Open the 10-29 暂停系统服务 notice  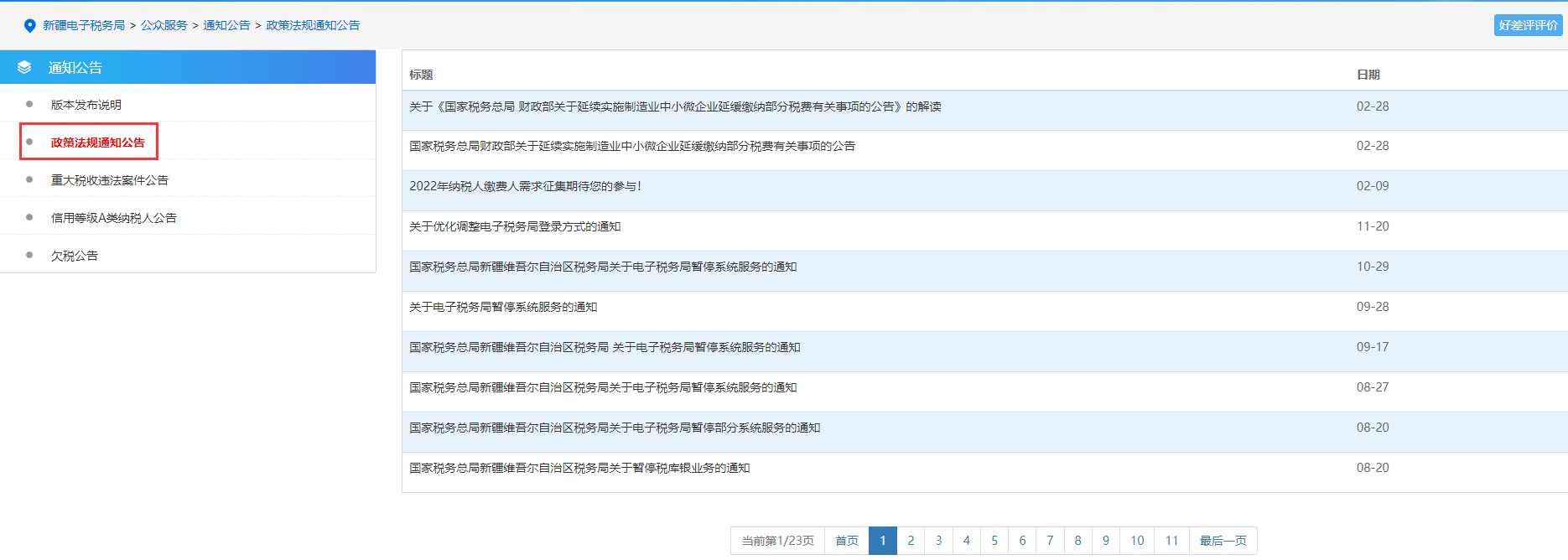coord(603,267)
